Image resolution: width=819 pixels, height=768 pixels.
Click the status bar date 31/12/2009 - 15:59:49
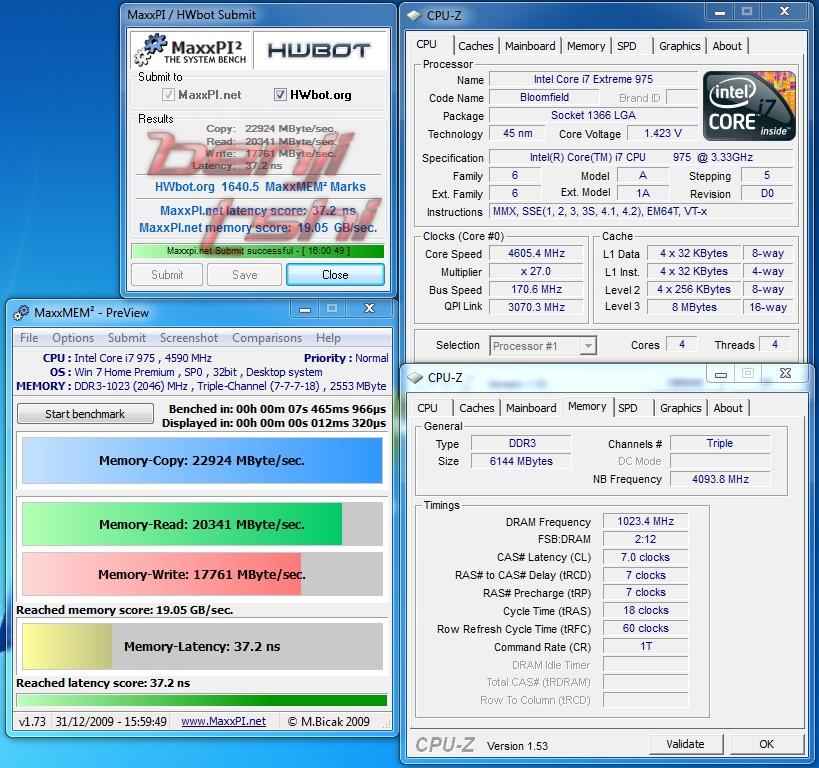pyautogui.click(x=111, y=722)
